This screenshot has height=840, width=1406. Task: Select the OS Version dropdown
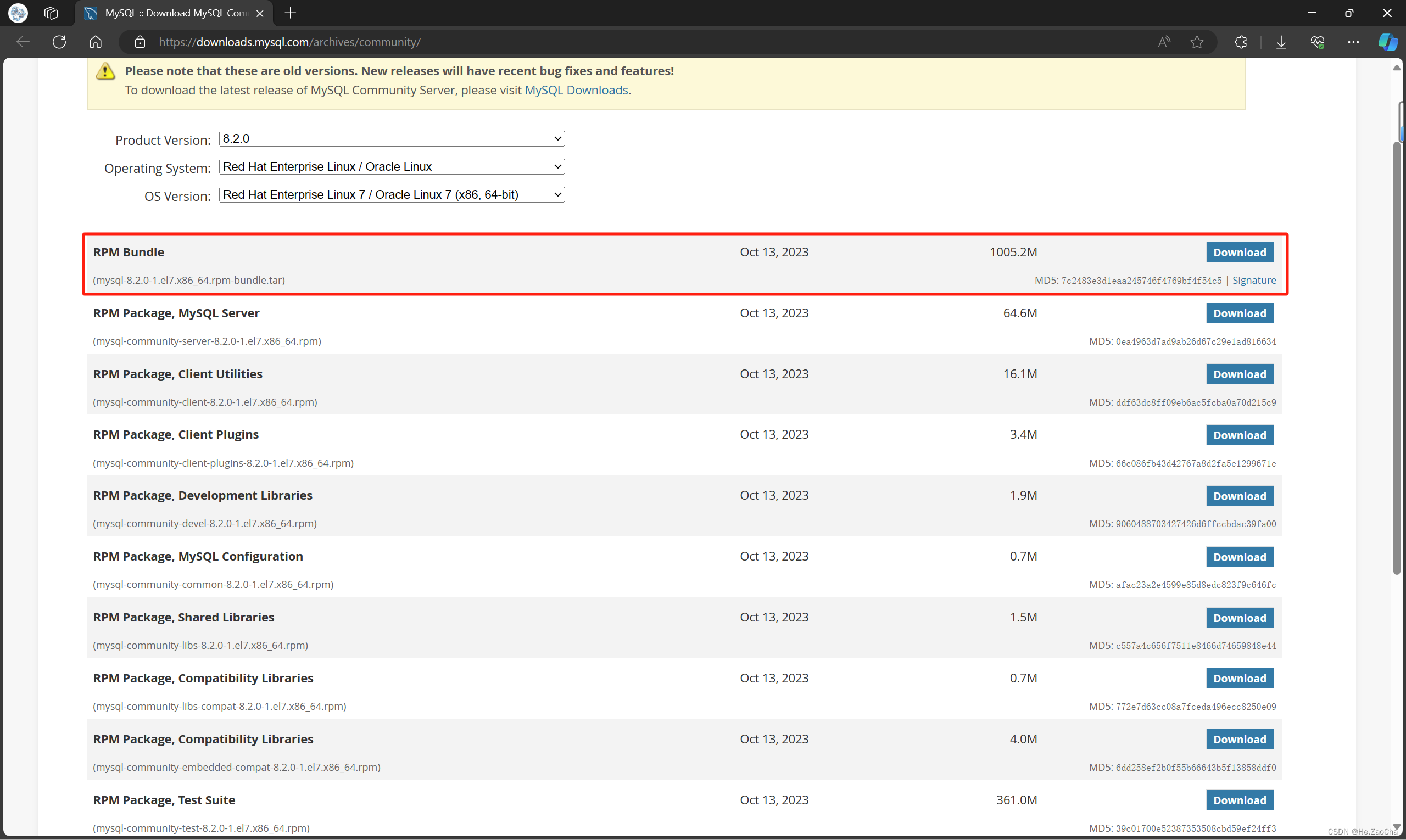point(391,194)
